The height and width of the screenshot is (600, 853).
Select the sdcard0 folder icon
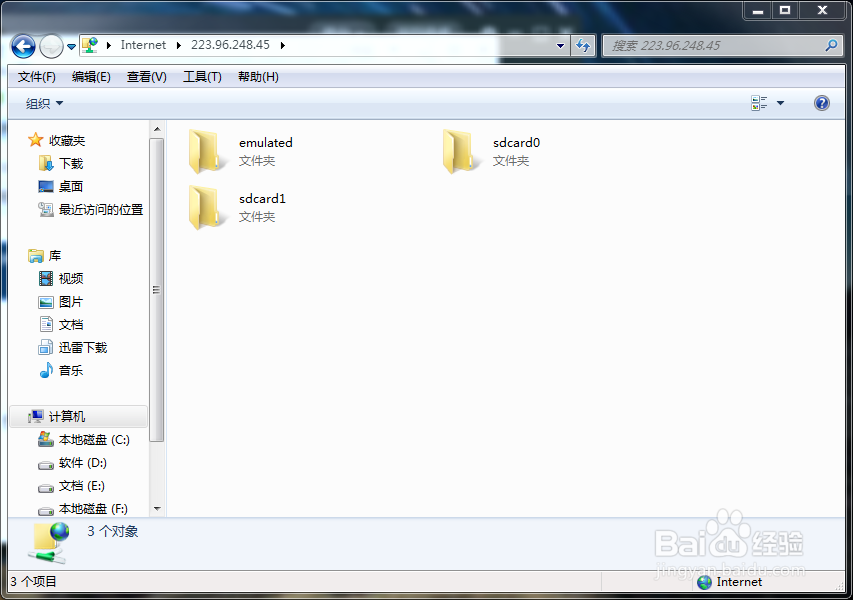click(460, 151)
